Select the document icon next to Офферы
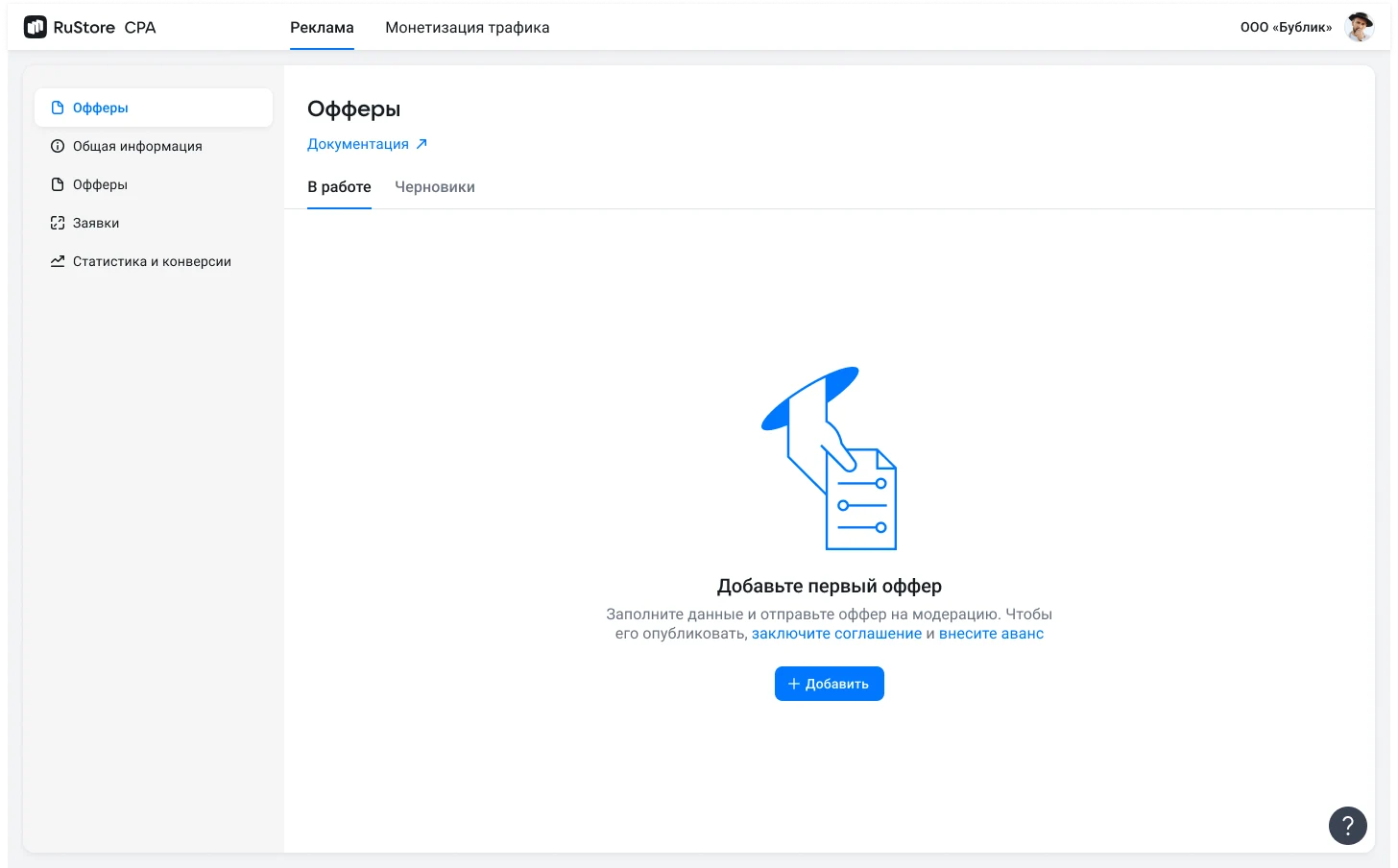The width and height of the screenshot is (1398, 868). click(58, 108)
